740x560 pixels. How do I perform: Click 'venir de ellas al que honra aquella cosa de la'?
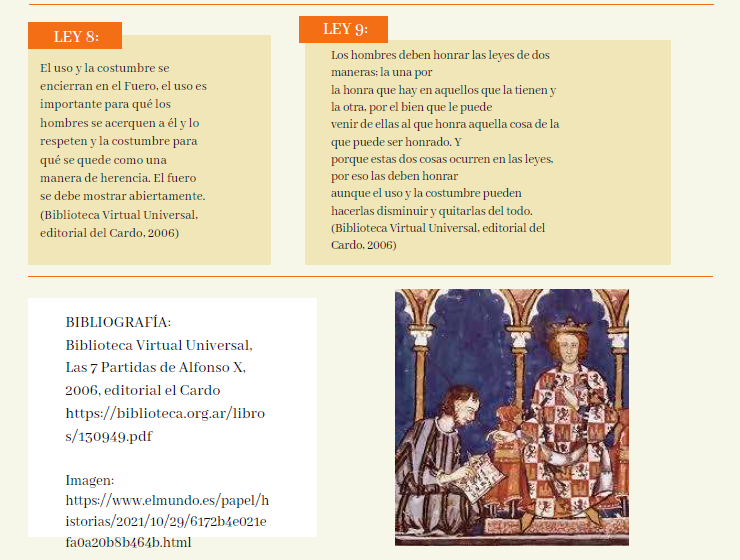[x=445, y=124]
